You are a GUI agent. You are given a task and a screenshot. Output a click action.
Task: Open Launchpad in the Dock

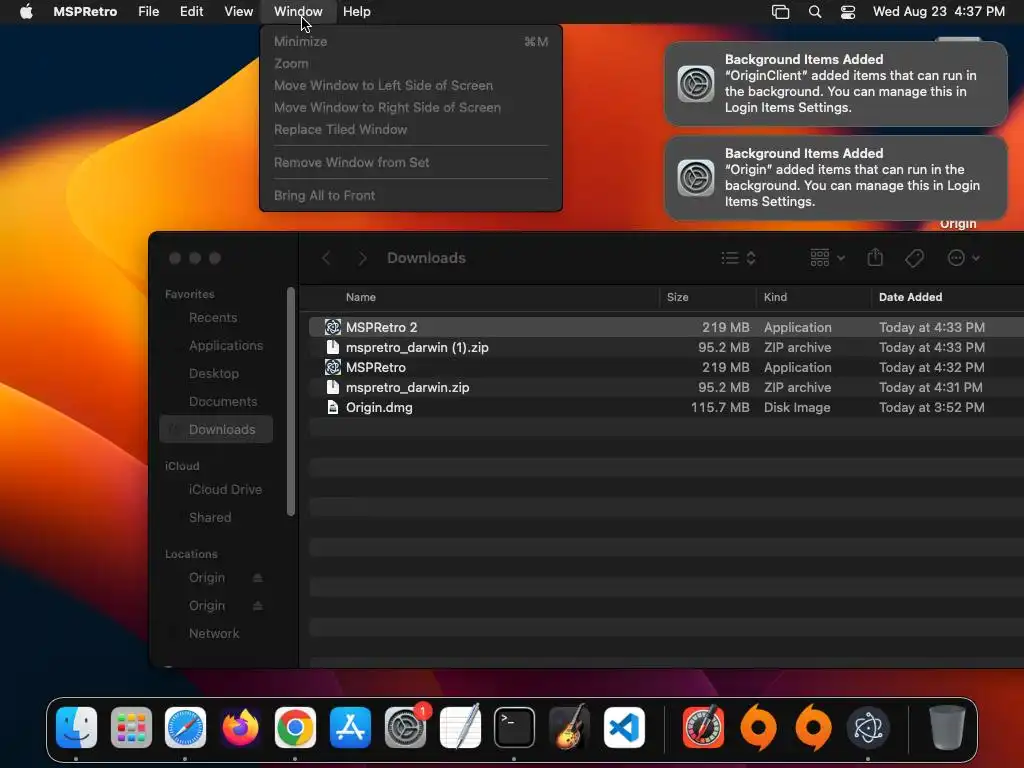pos(131,728)
